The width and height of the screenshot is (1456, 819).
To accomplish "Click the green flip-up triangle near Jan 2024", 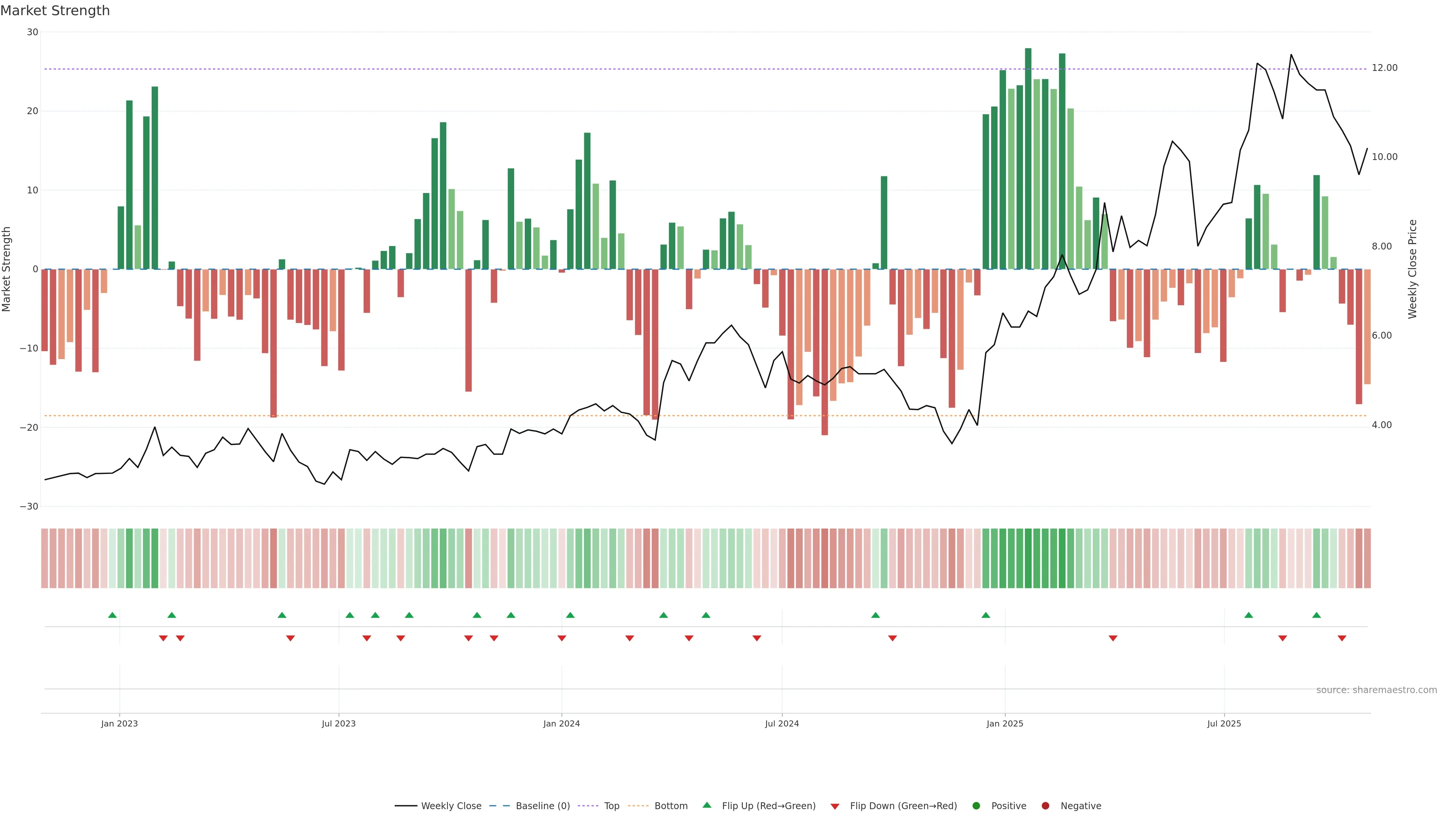I will click(x=570, y=615).
